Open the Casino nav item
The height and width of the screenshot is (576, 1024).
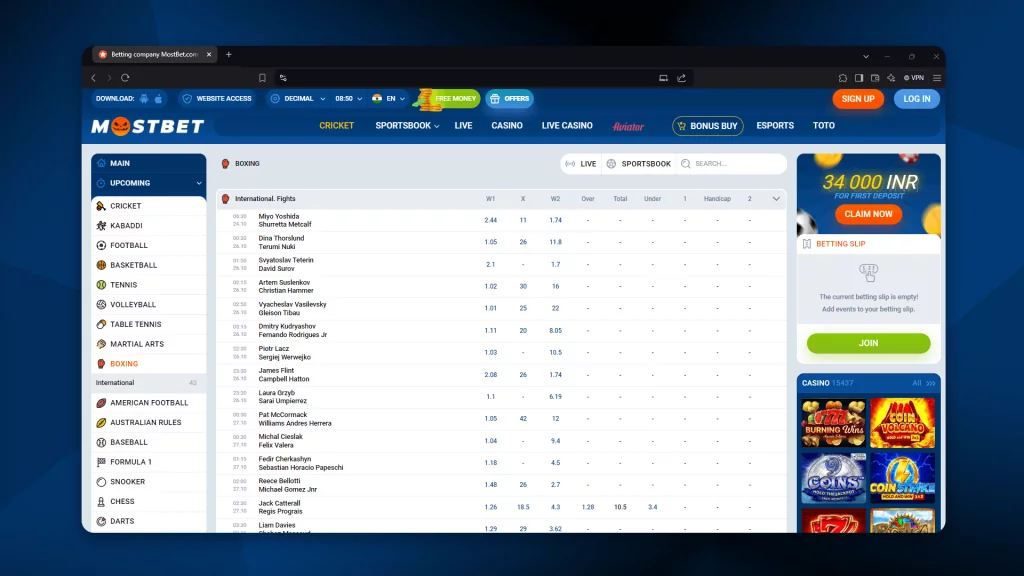click(x=507, y=125)
